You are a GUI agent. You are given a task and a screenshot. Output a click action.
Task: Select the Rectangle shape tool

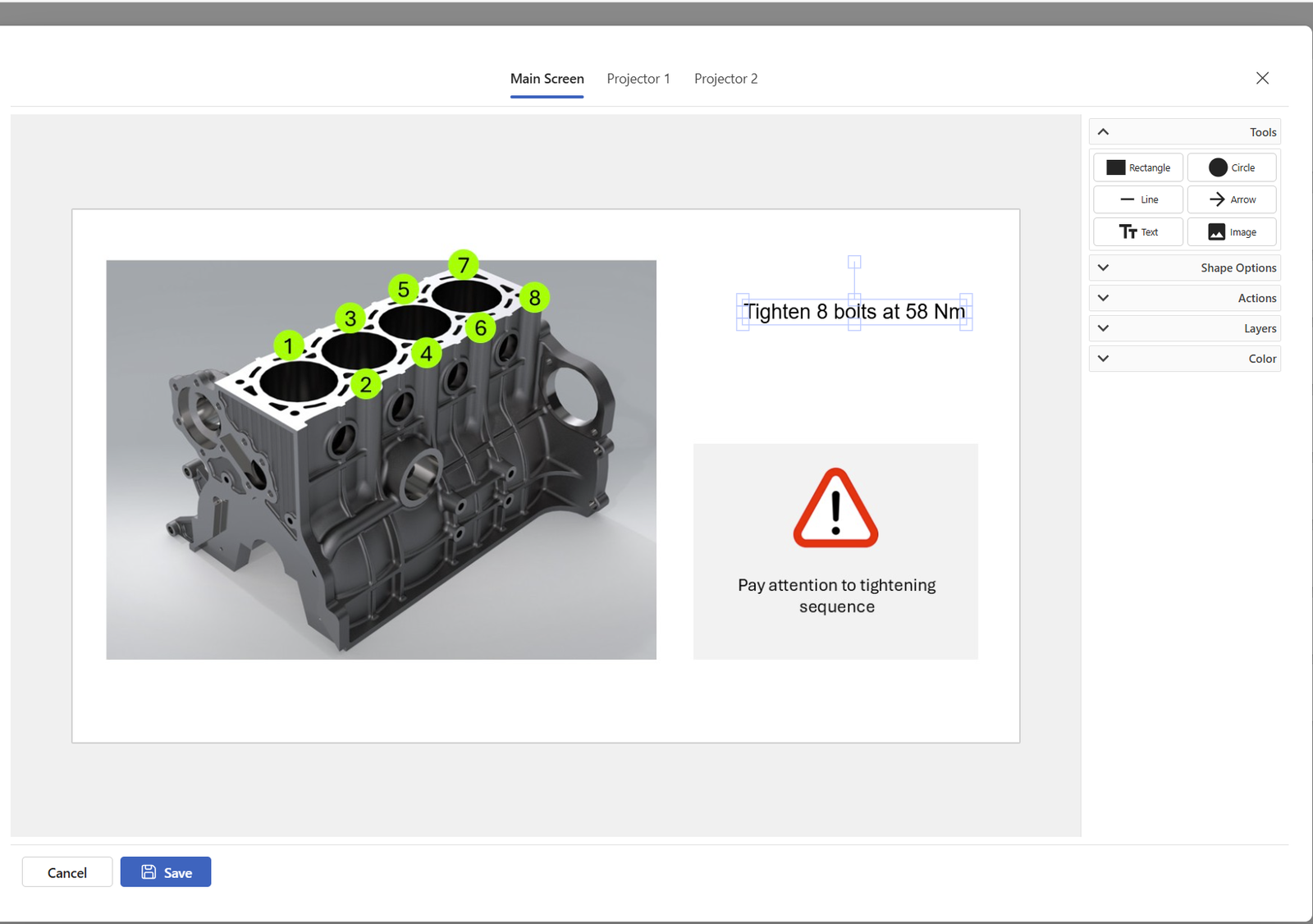click(x=1137, y=167)
